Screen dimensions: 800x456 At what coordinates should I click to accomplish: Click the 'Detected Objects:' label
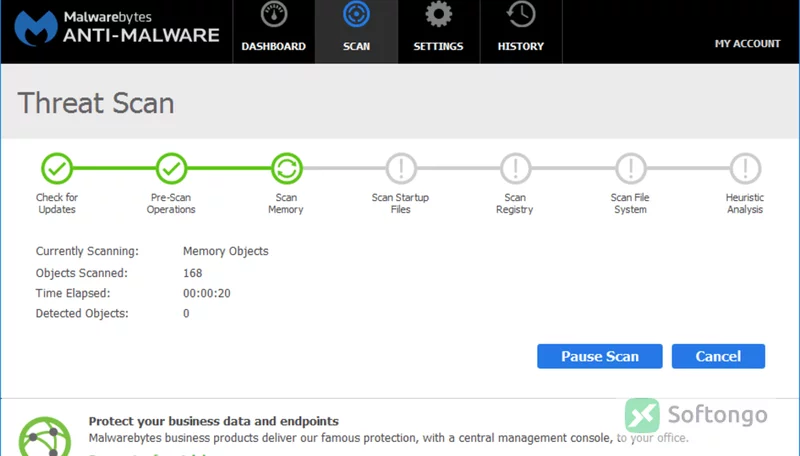point(82,314)
